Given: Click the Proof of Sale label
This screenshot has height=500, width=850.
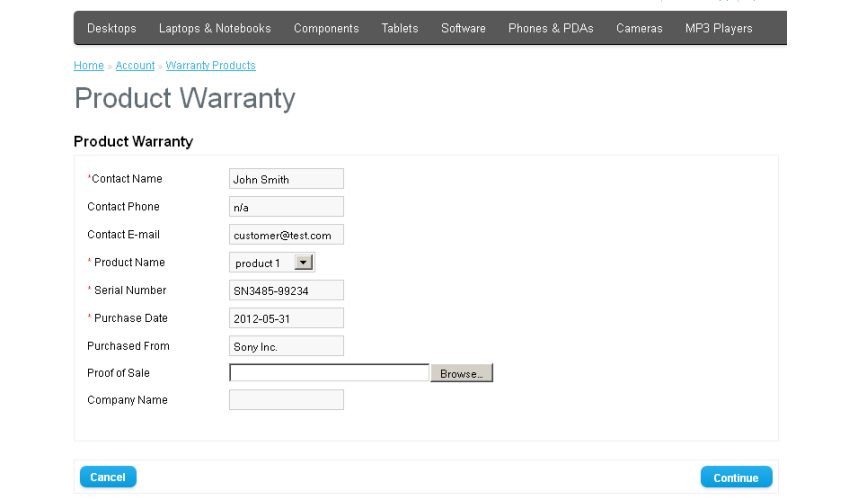Looking at the screenshot, I should click(118, 373).
